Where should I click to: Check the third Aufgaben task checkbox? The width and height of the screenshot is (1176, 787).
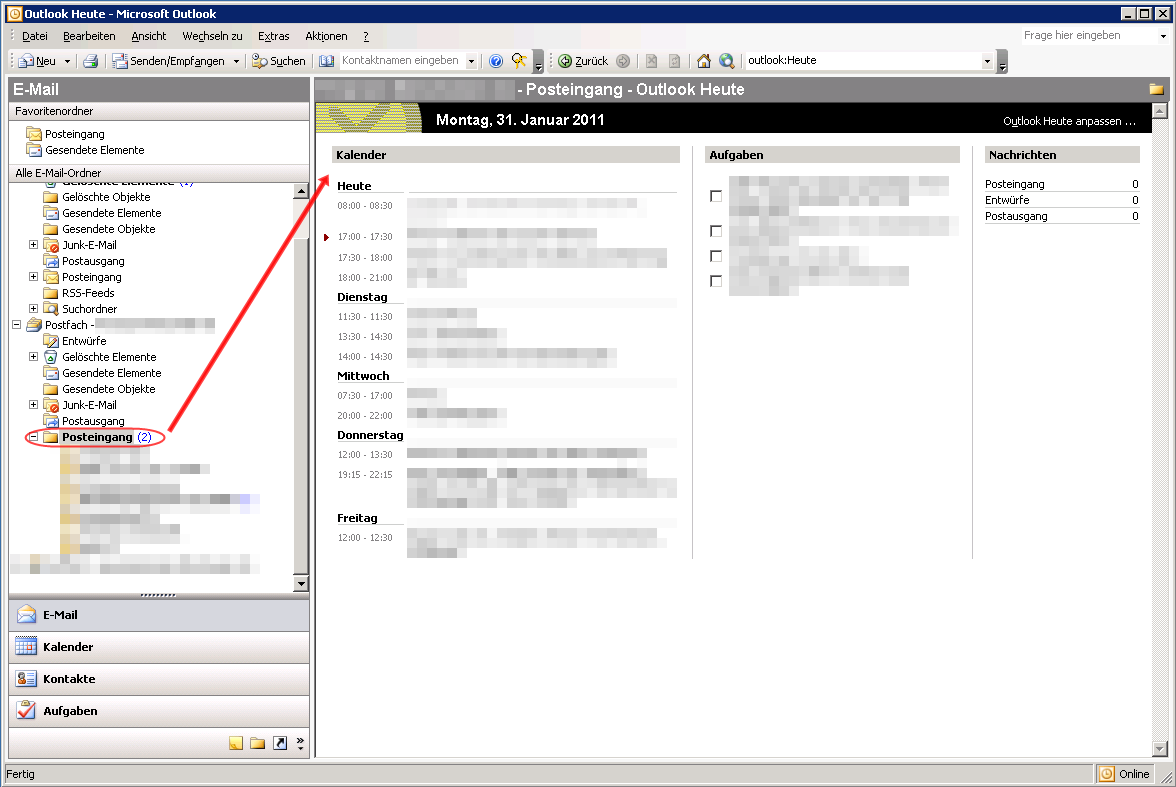coord(716,257)
